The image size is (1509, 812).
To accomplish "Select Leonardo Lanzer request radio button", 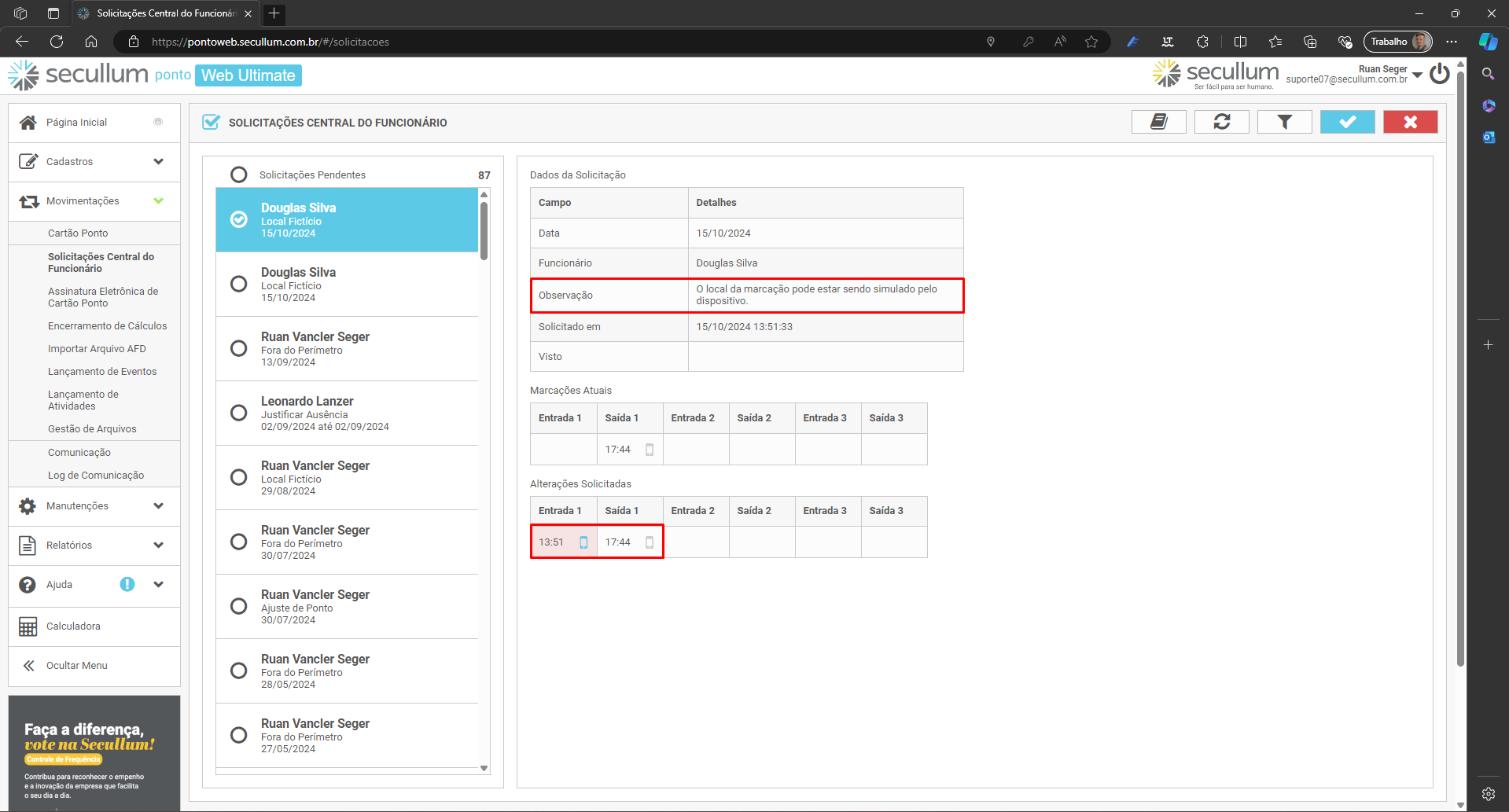I will 239,413.
